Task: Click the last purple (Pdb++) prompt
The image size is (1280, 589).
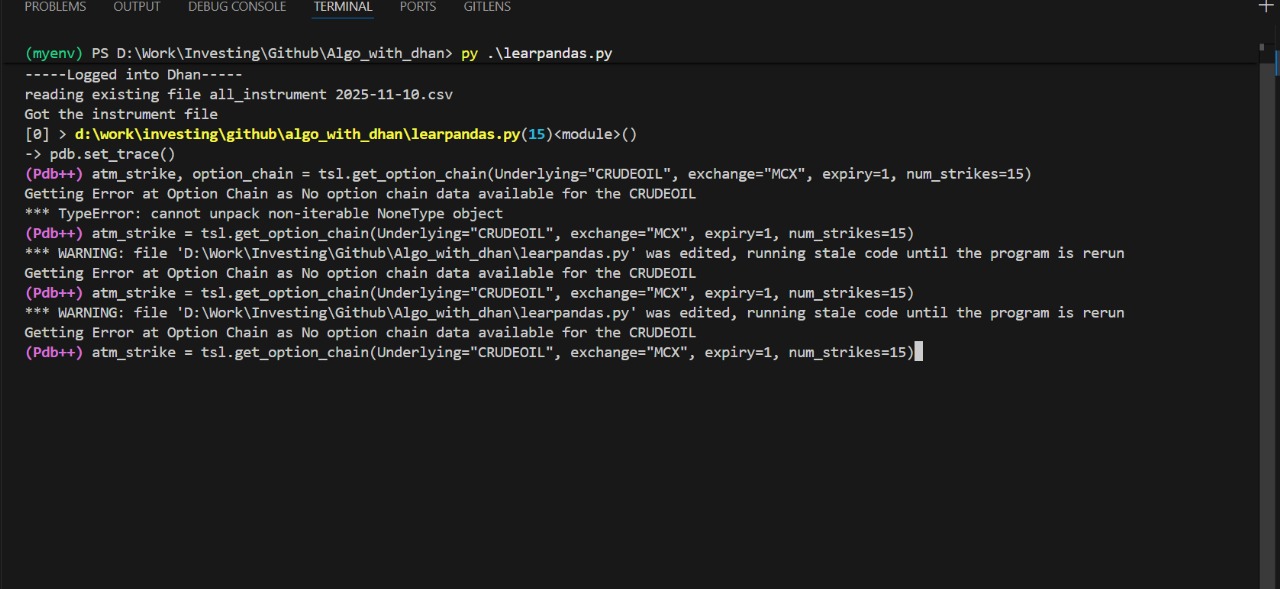Action: click(x=54, y=352)
